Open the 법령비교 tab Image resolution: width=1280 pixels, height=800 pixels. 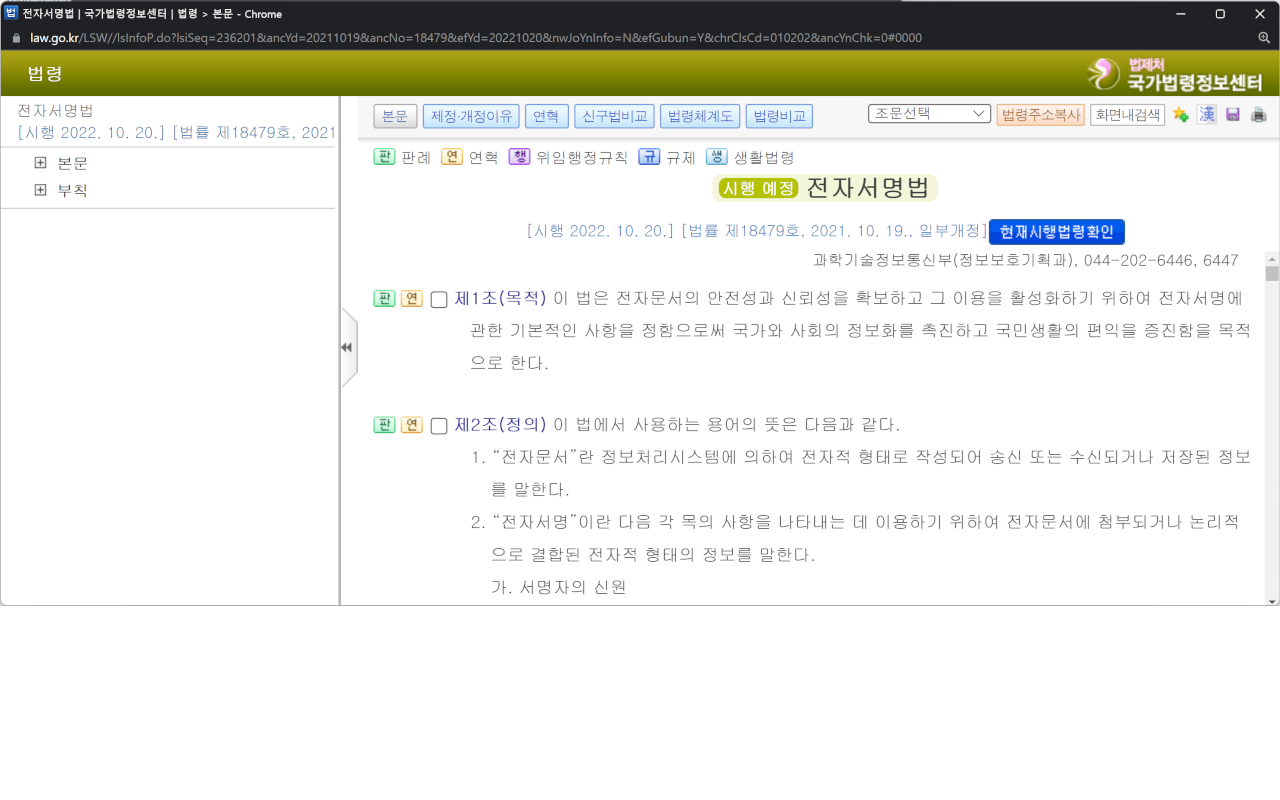click(779, 116)
